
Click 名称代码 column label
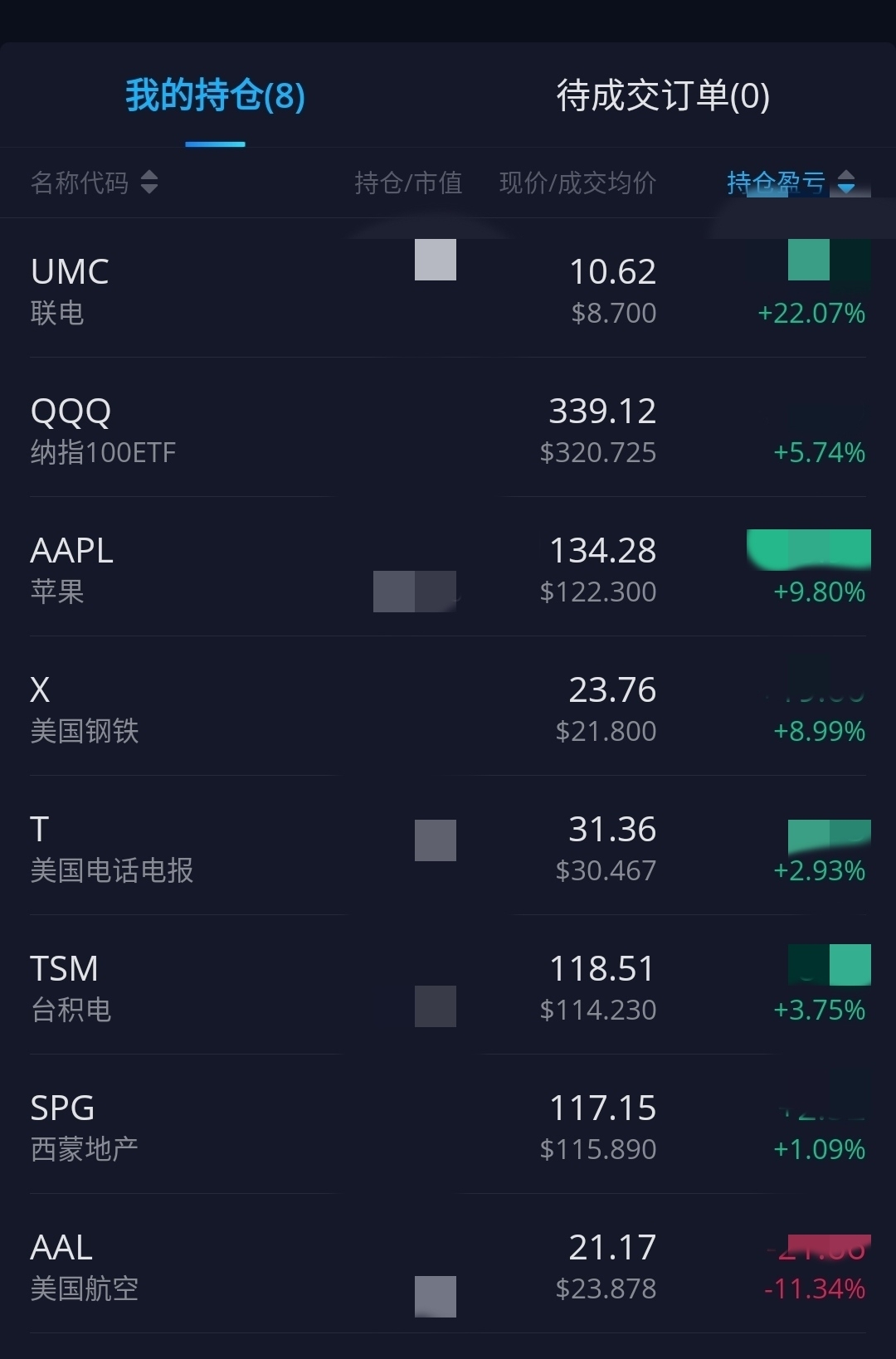pos(80,183)
